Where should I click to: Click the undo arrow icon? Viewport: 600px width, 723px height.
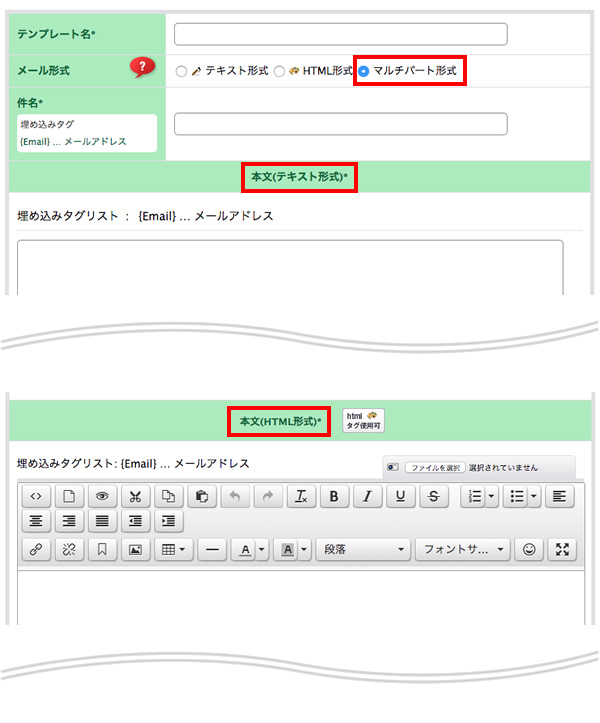point(235,496)
